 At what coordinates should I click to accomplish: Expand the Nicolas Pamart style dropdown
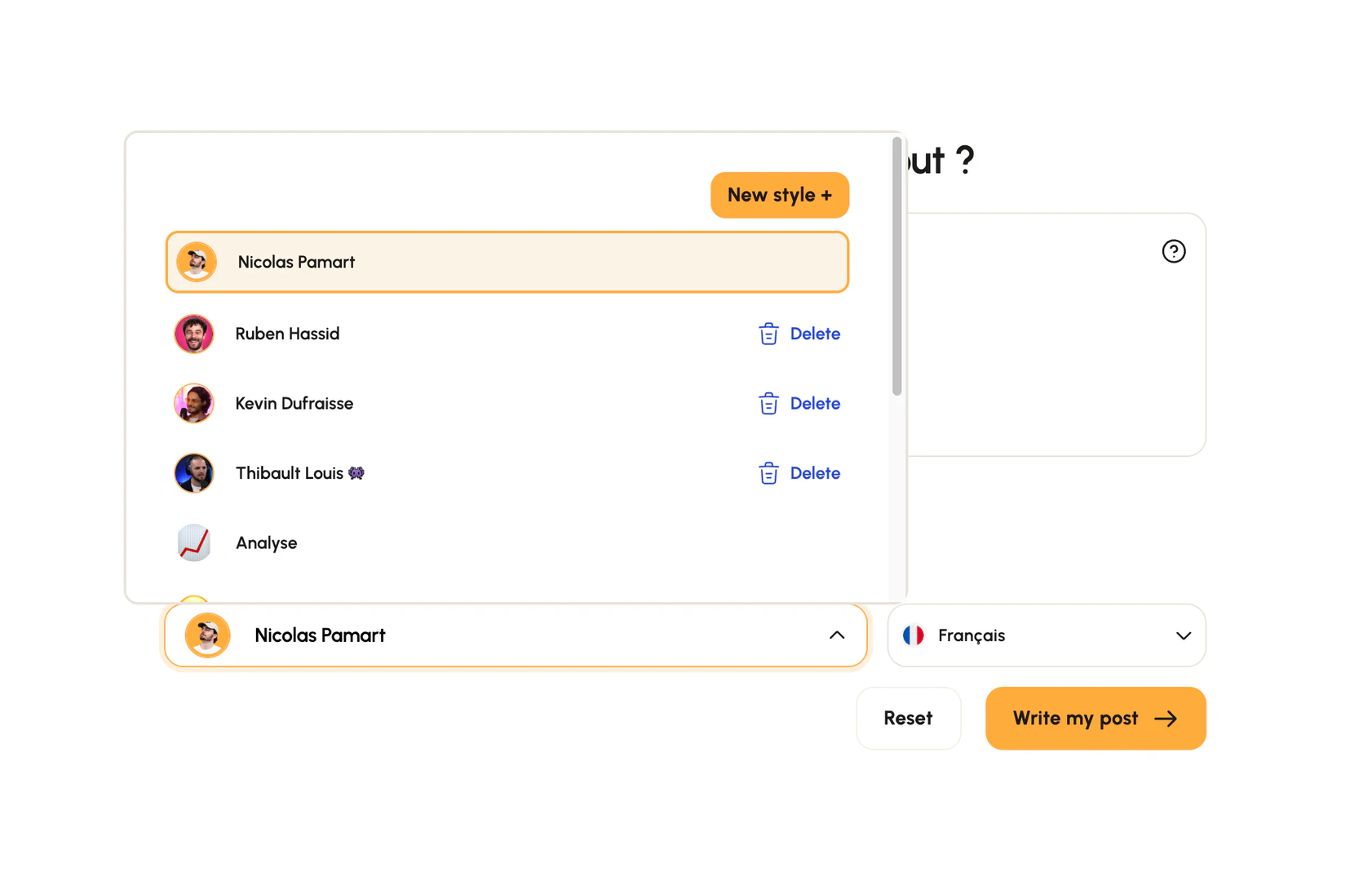[515, 635]
